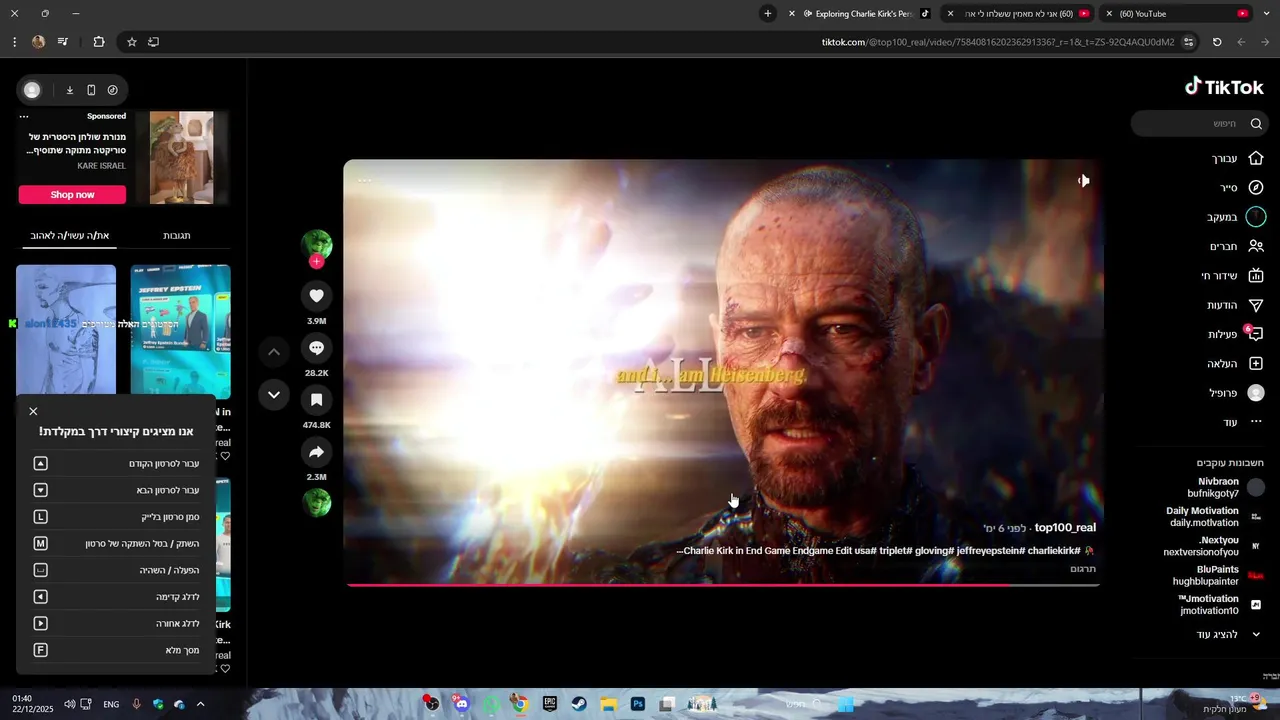The height and width of the screenshot is (720, 1280).
Task: Click the M key mute shortcut hint
Action: (x=40, y=543)
